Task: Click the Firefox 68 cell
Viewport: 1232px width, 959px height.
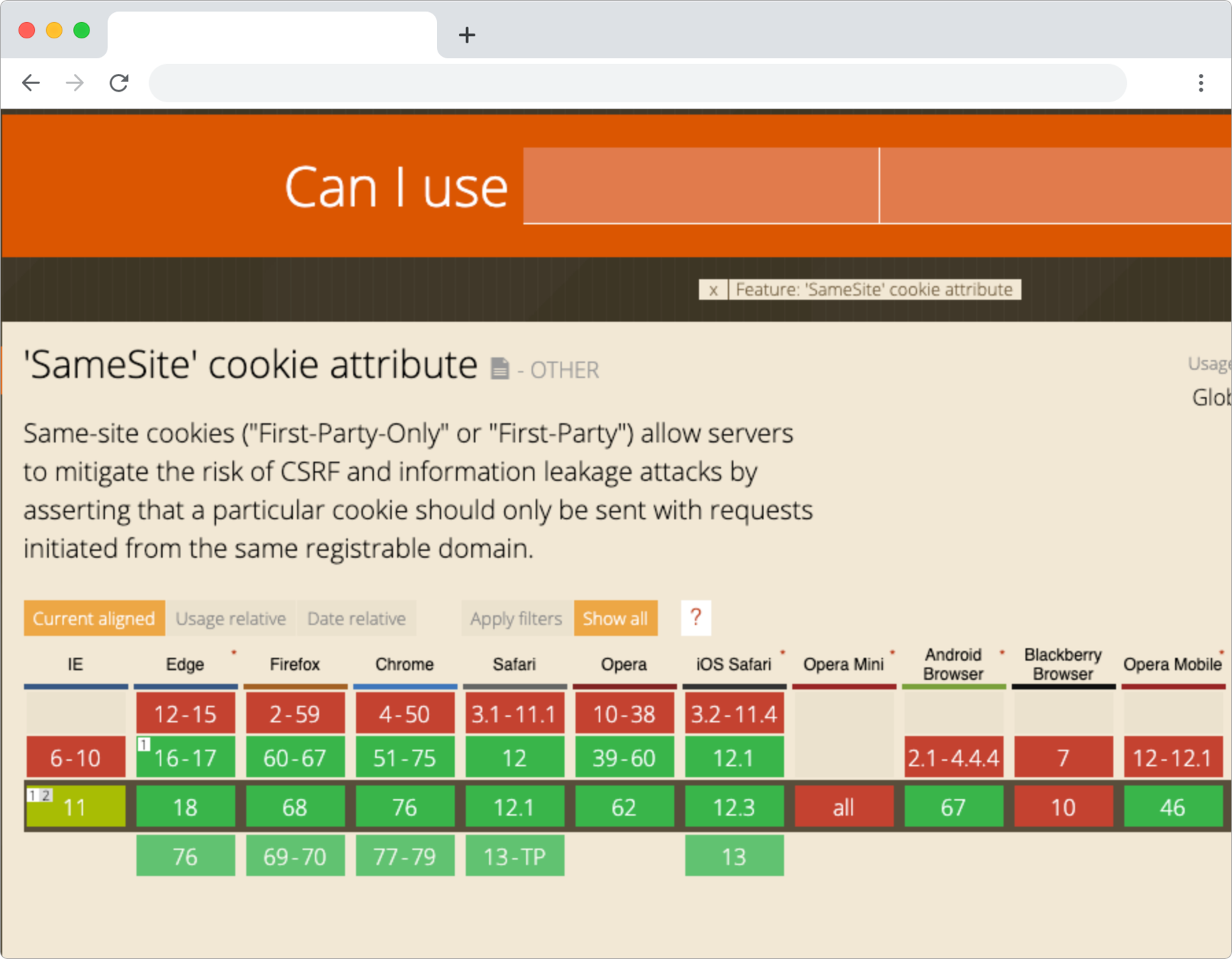Action: click(295, 806)
